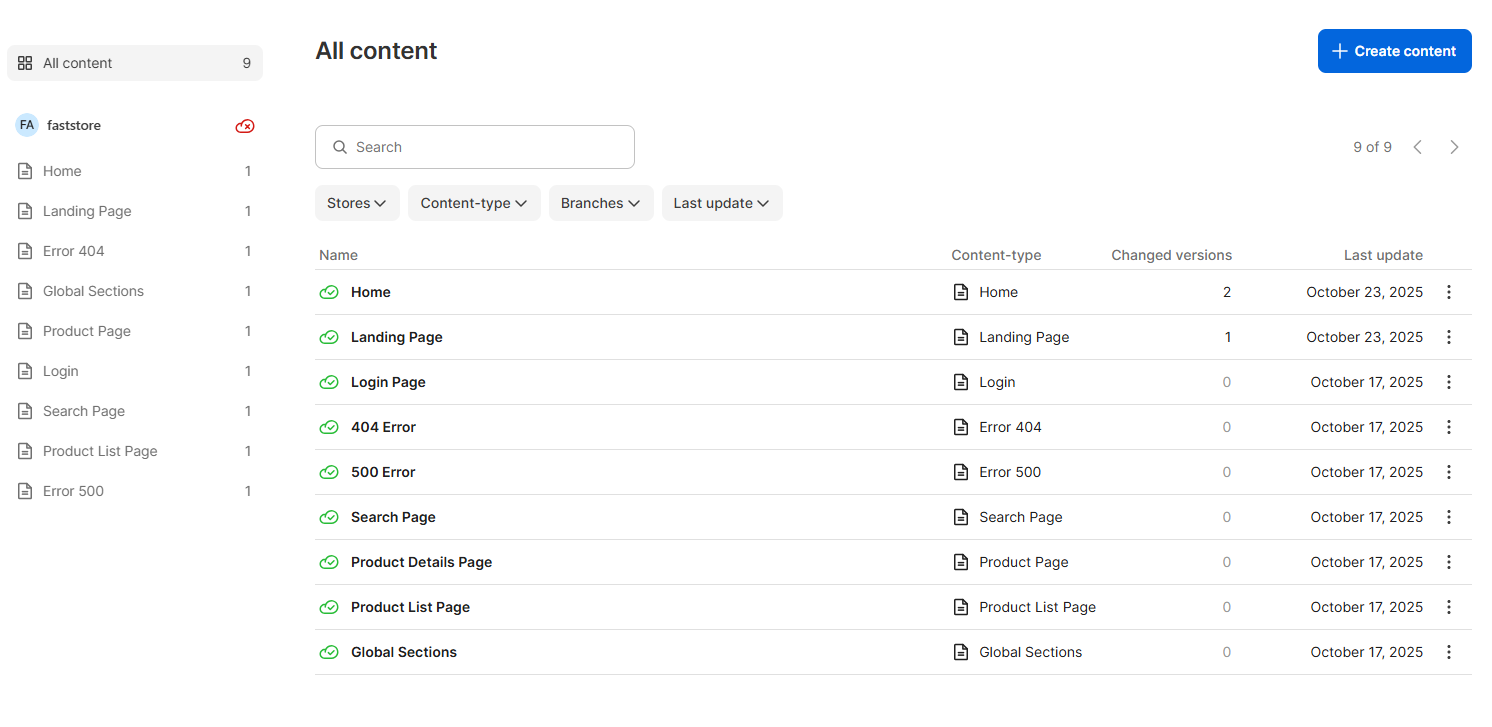Go to previous page with left chevron

pyautogui.click(x=1418, y=147)
